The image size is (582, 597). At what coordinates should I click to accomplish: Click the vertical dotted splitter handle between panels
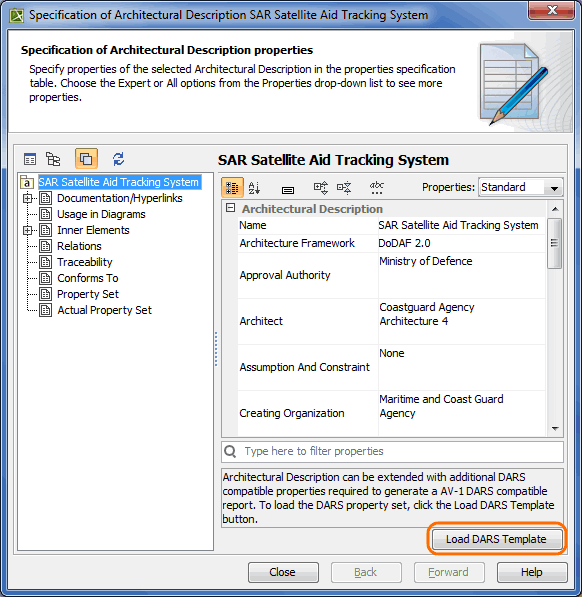[x=216, y=349]
